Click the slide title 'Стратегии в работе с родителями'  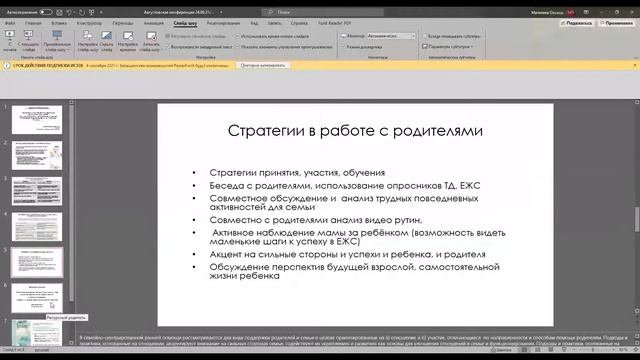pyautogui.click(x=355, y=131)
